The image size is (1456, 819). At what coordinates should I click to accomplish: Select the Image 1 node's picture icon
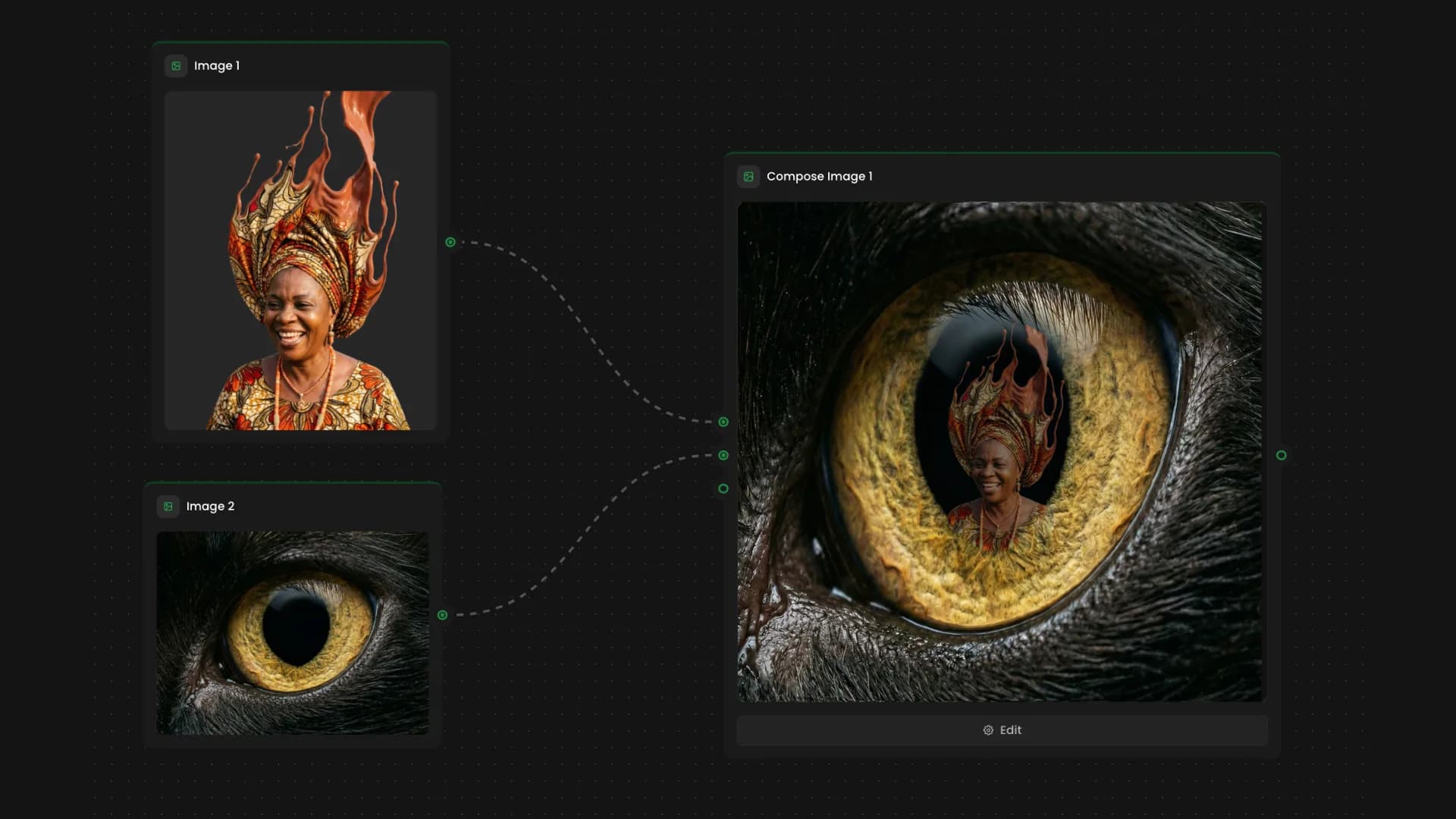point(176,66)
